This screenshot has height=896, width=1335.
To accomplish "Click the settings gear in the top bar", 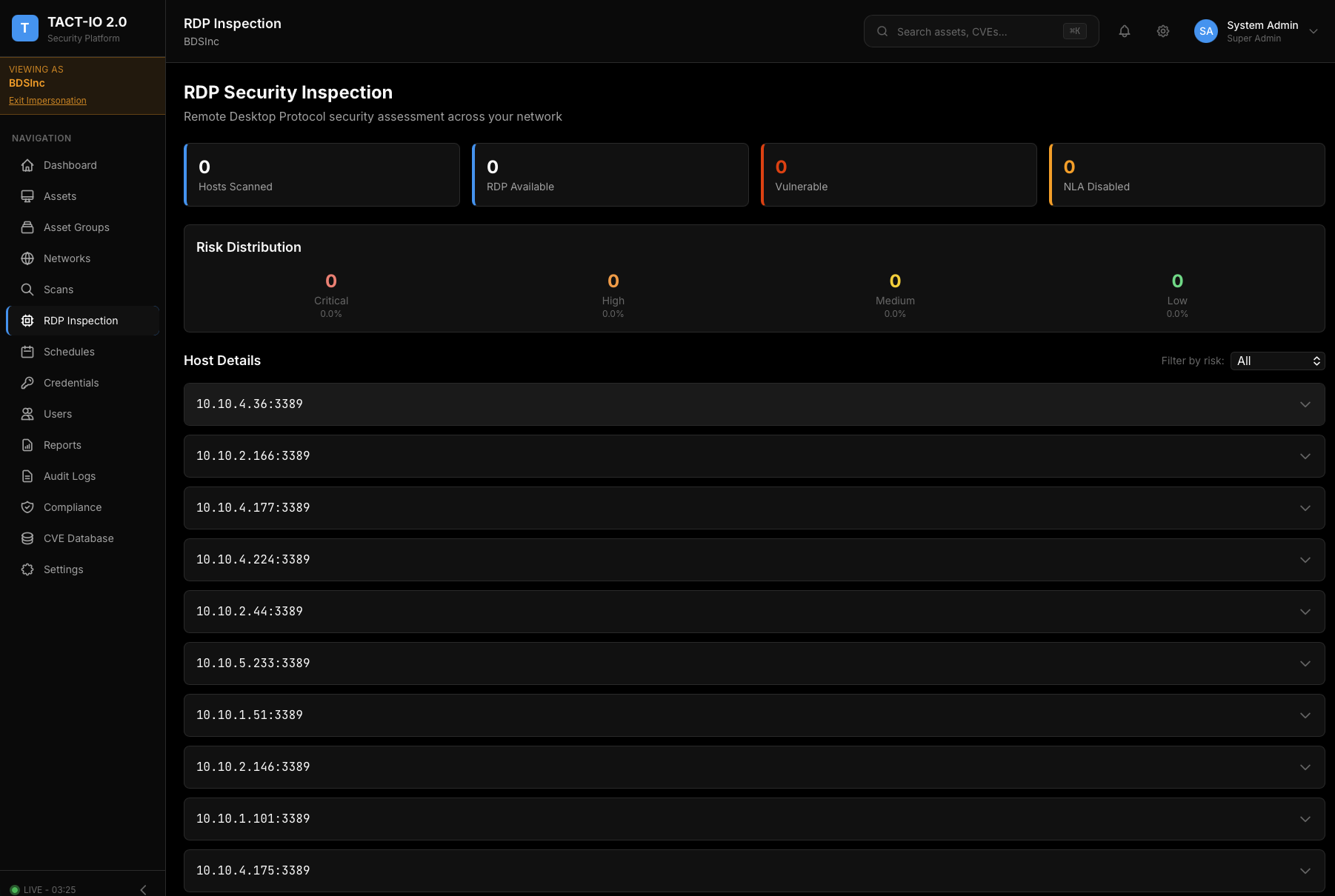I will click(x=1162, y=31).
